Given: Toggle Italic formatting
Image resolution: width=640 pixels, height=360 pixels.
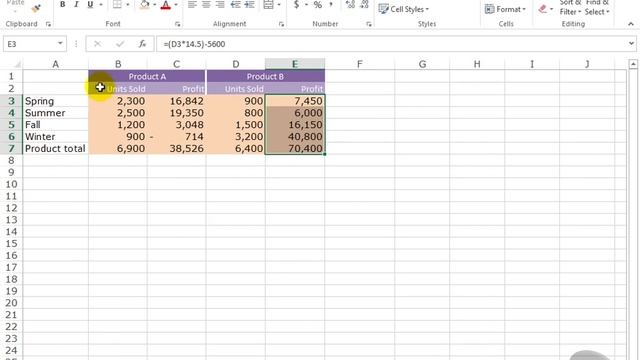Looking at the screenshot, I should click(x=76, y=4).
